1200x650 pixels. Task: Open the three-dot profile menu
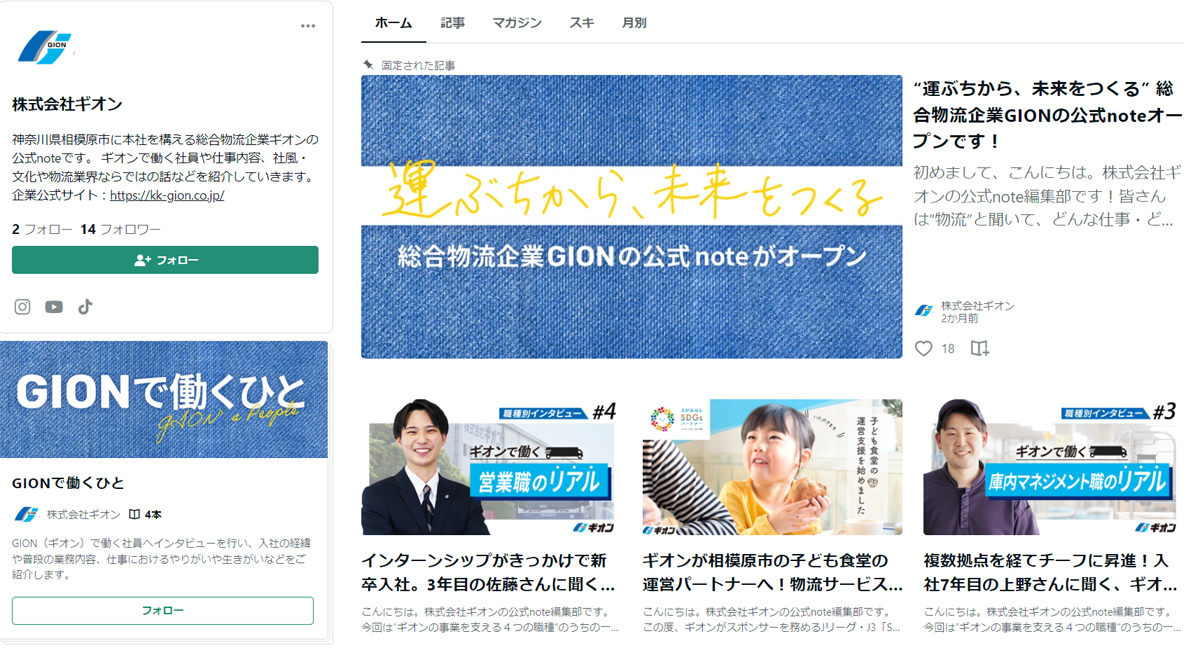[x=308, y=26]
